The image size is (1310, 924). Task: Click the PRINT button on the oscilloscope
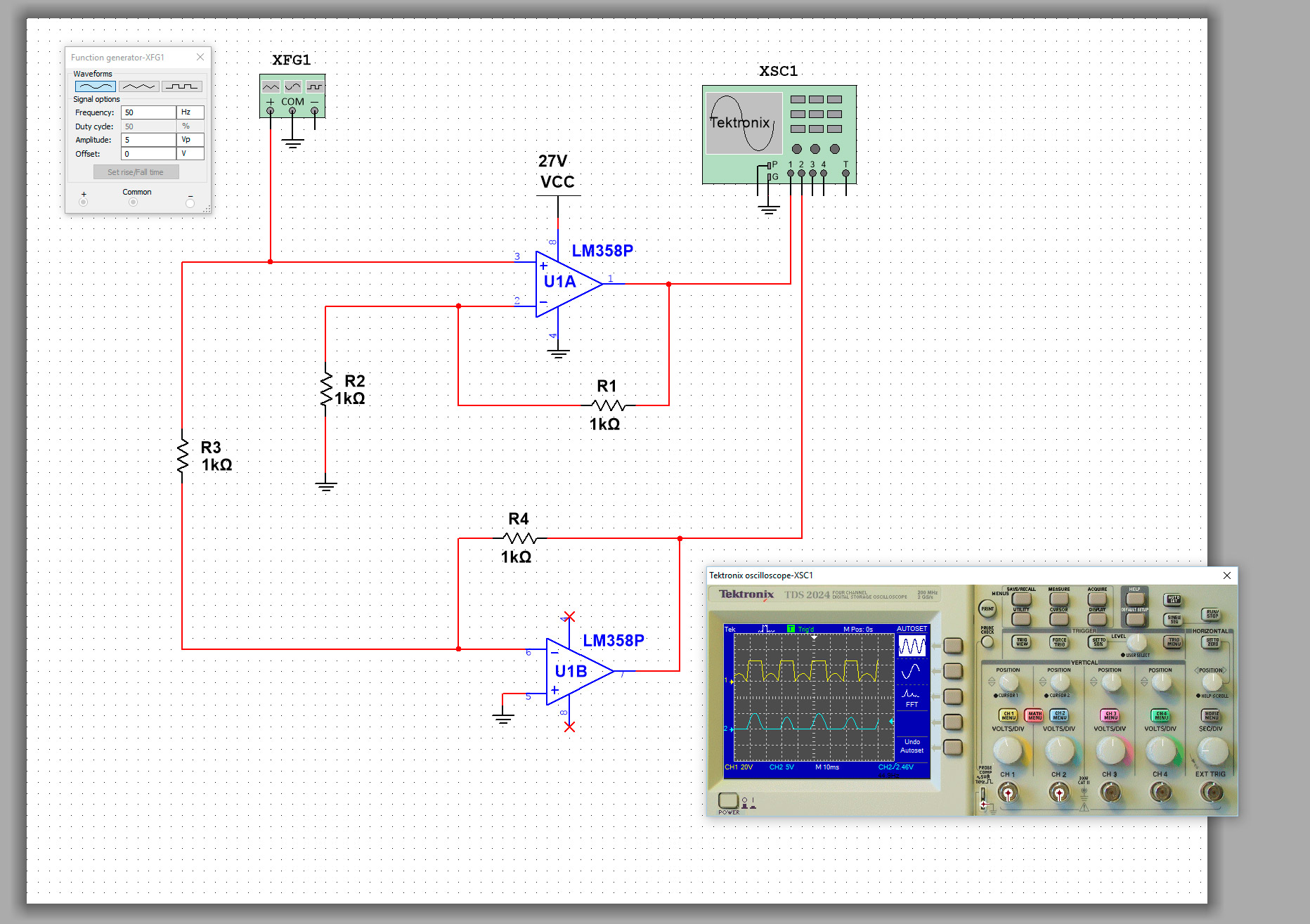click(987, 609)
